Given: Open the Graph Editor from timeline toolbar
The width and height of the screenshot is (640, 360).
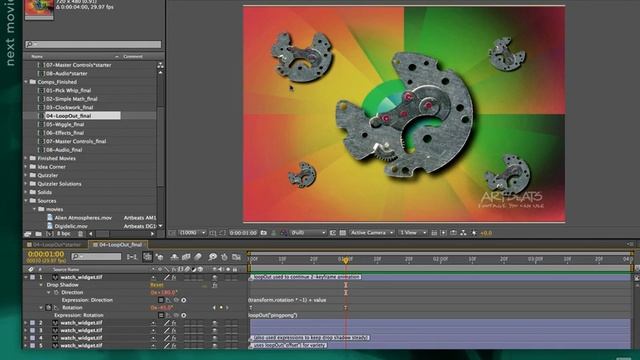Looking at the screenshot, I should click(x=236, y=257).
